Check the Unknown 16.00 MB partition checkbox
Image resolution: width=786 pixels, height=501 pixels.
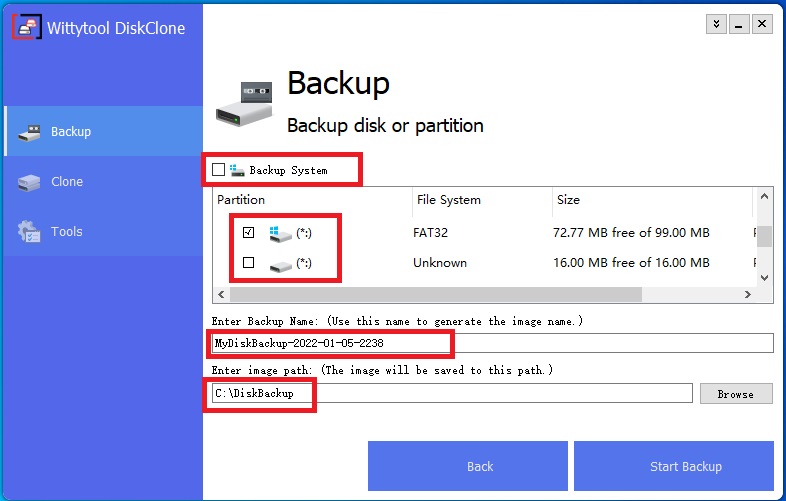[248, 262]
